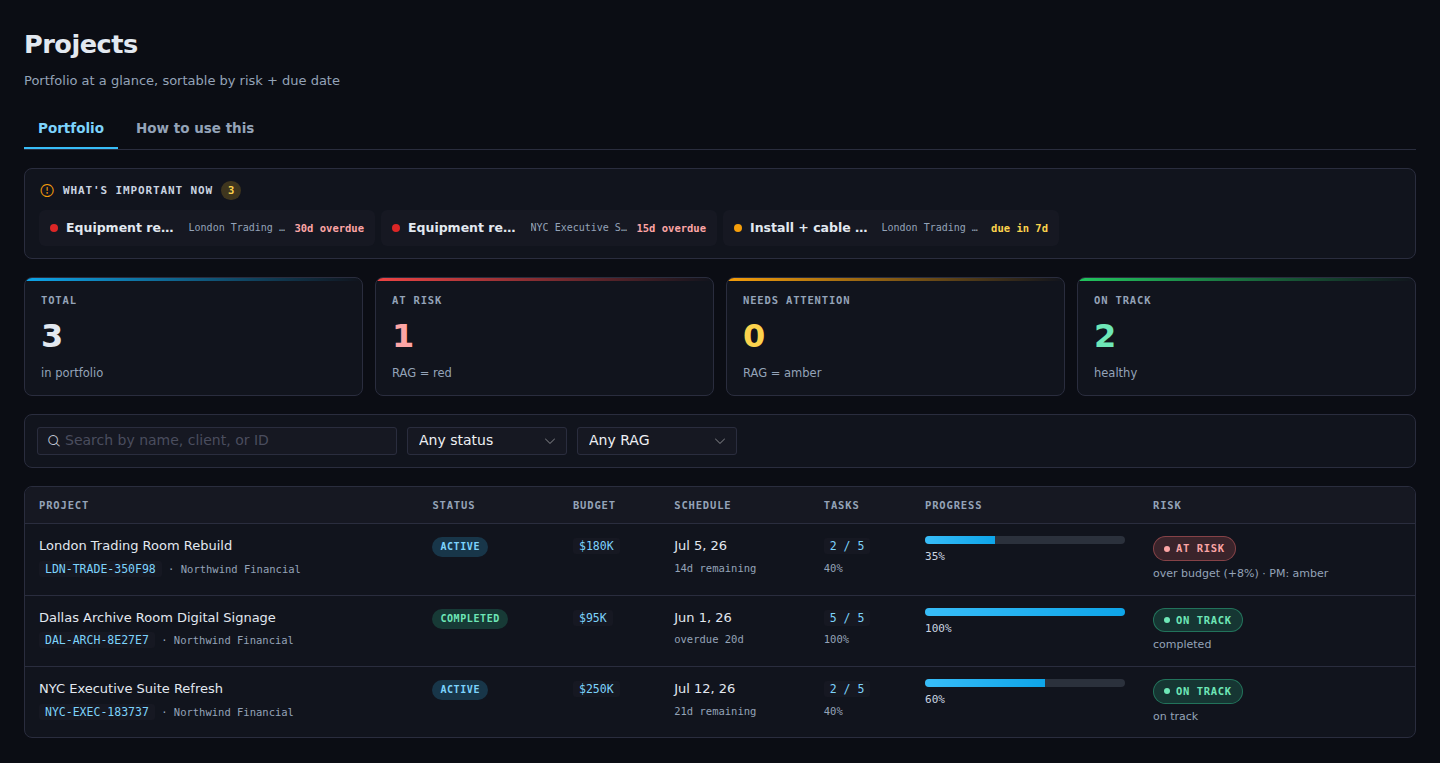Open Dallas Archive Room Digital Signage project
Image resolution: width=1440 pixels, height=763 pixels.
coord(157,618)
